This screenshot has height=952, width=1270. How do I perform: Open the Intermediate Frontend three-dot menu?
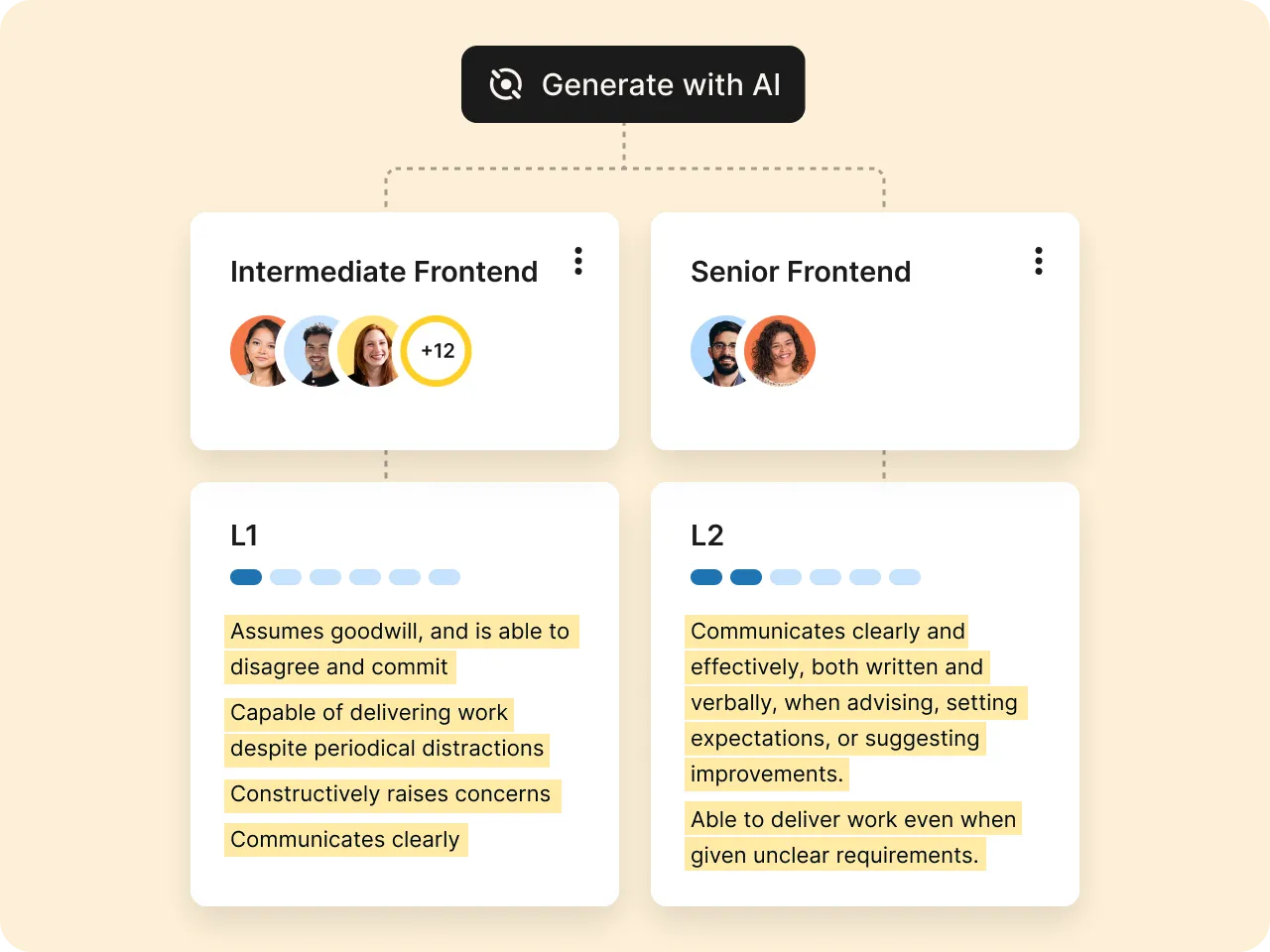point(578,261)
